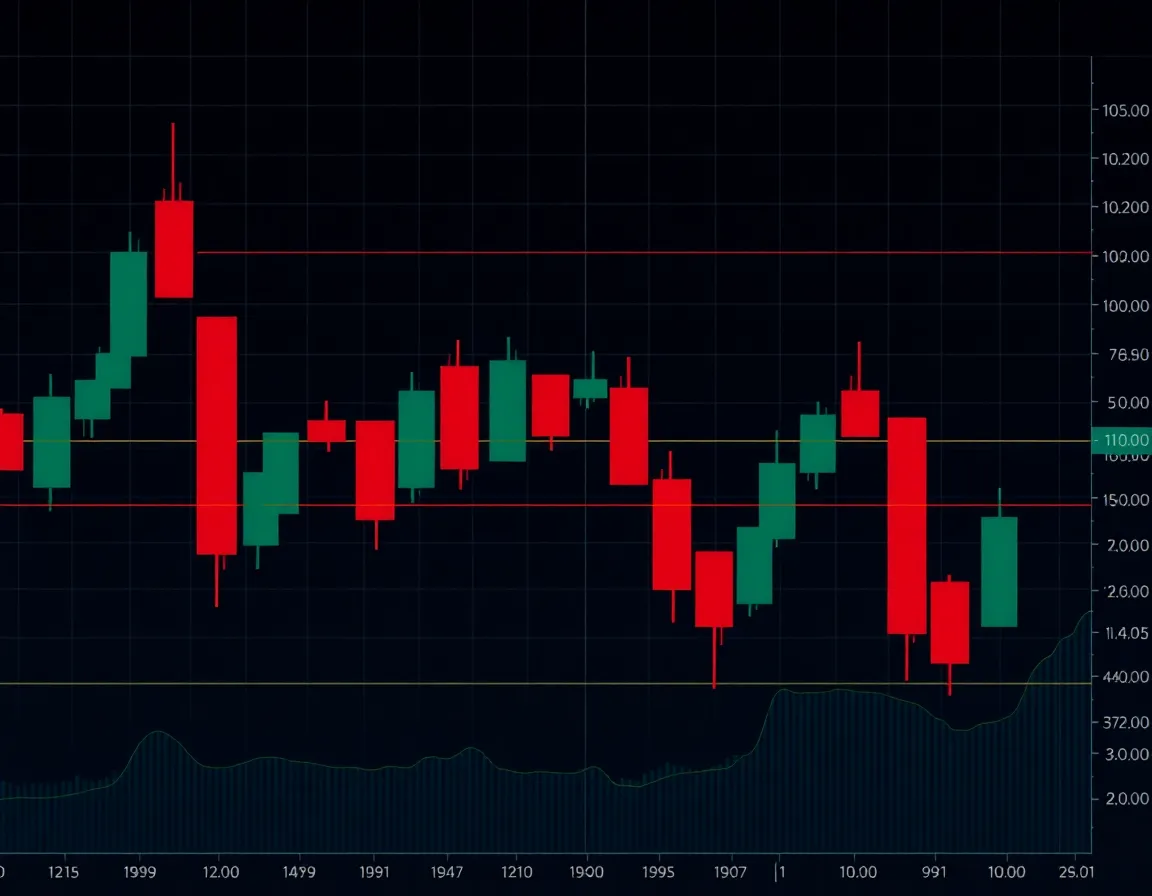Image resolution: width=1152 pixels, height=896 pixels.
Task: Click the large red candlestick above 12.00
Action: click(x=216, y=435)
